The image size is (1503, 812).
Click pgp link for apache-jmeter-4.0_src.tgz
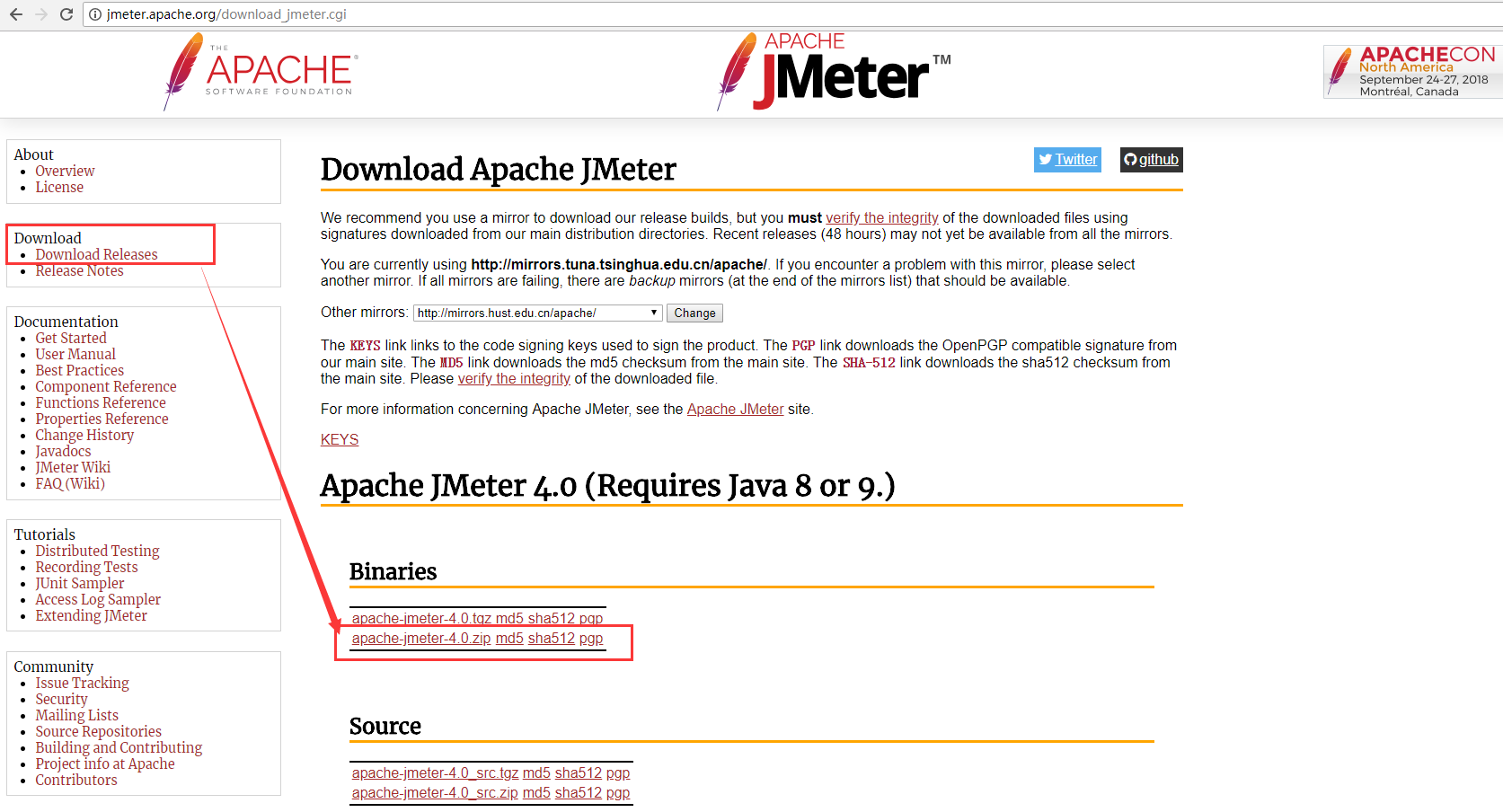pyautogui.click(x=618, y=772)
